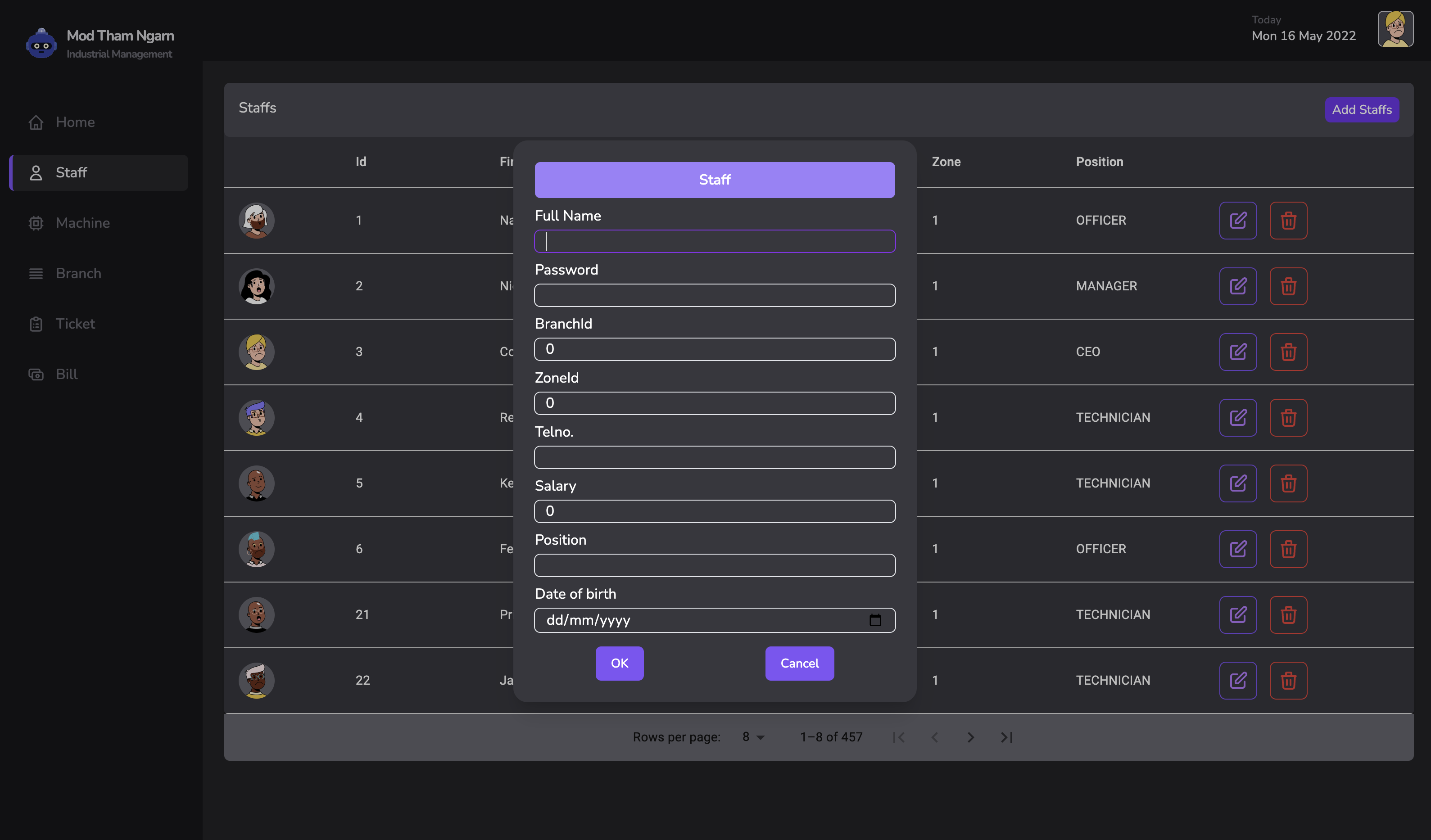Click delete trash icon for MANAGER row

pyautogui.click(x=1288, y=286)
